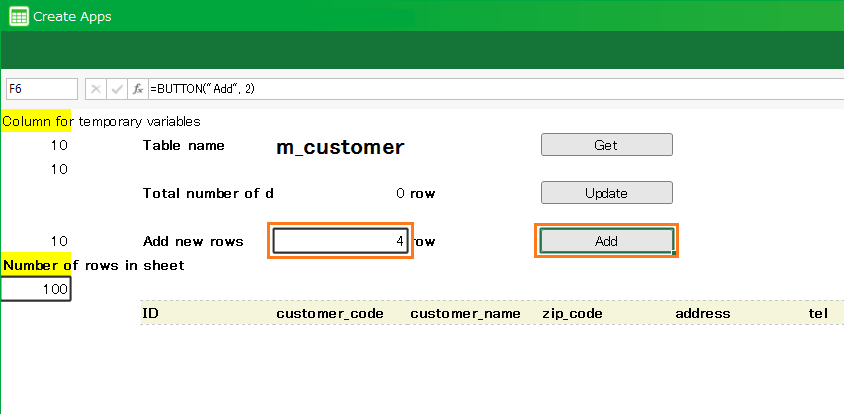The width and height of the screenshot is (844, 414).
Task: Select the ID column header
Action: coord(151,314)
